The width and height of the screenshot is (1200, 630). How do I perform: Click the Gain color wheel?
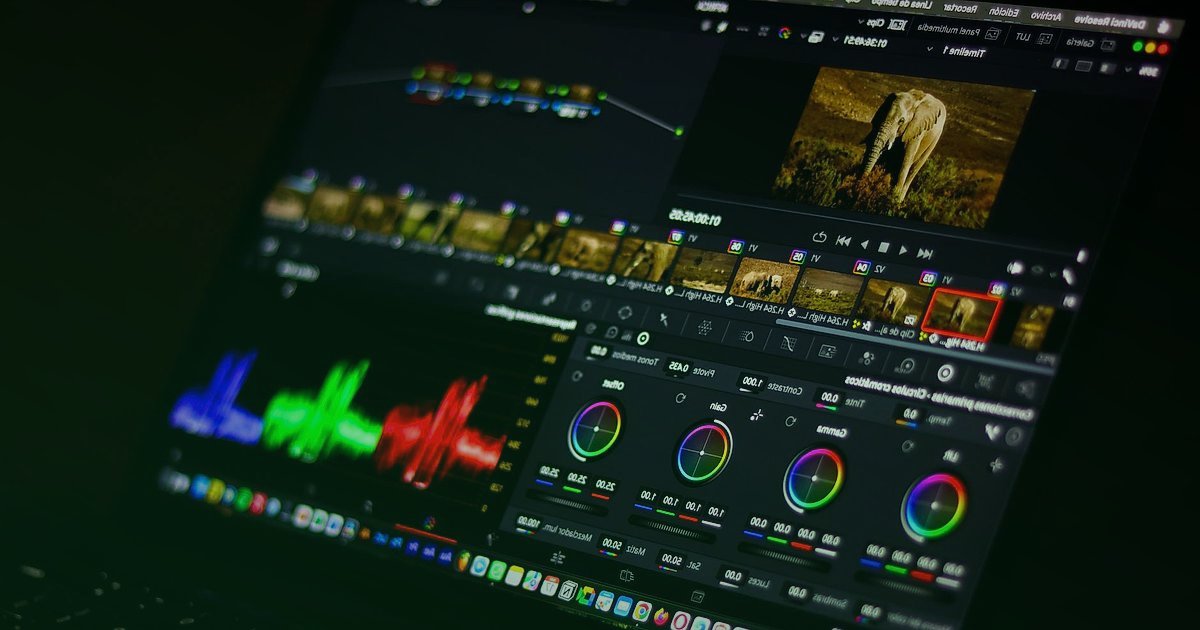tap(703, 453)
